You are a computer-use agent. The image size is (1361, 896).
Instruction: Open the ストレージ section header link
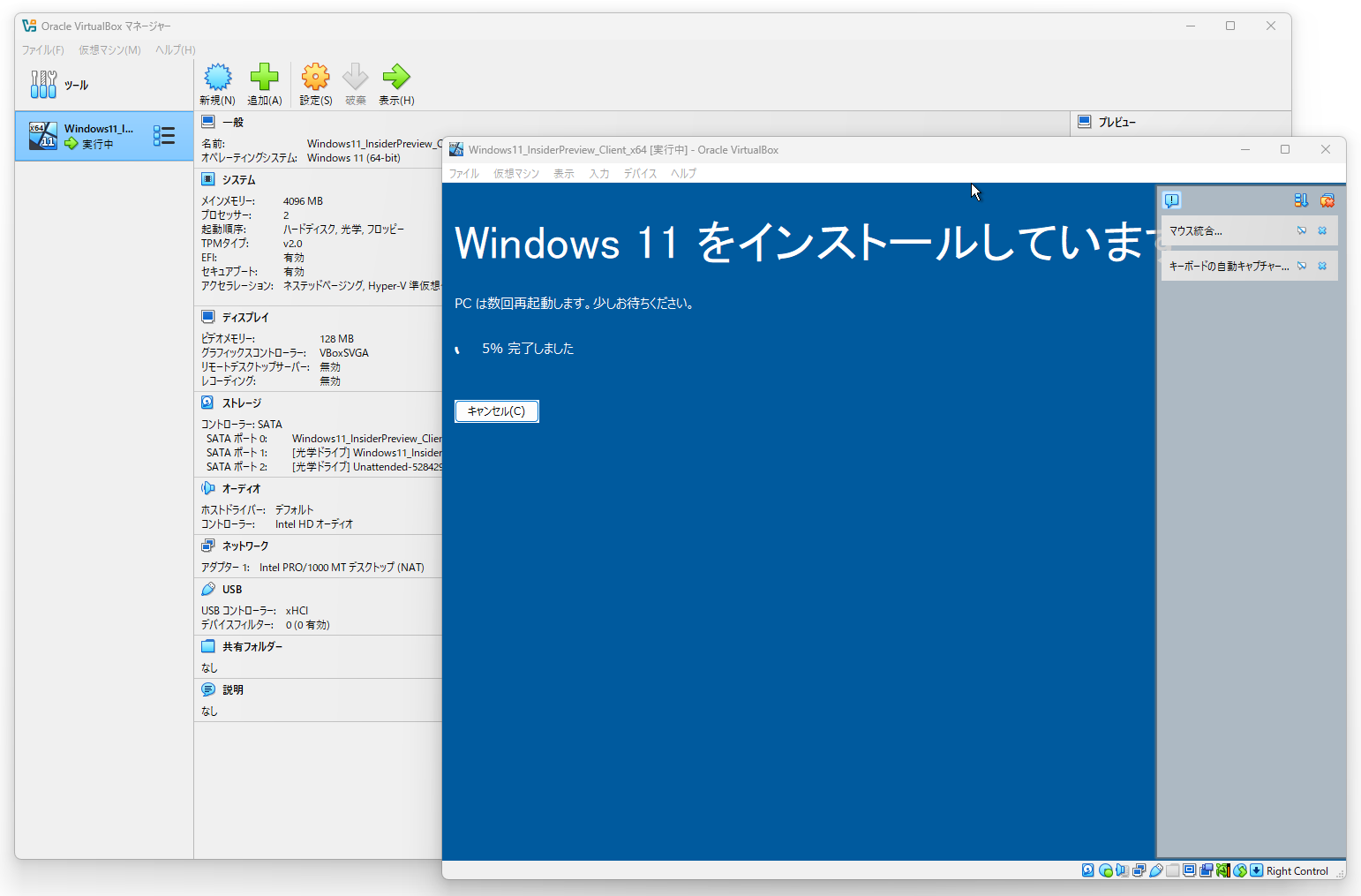pyautogui.click(x=242, y=403)
